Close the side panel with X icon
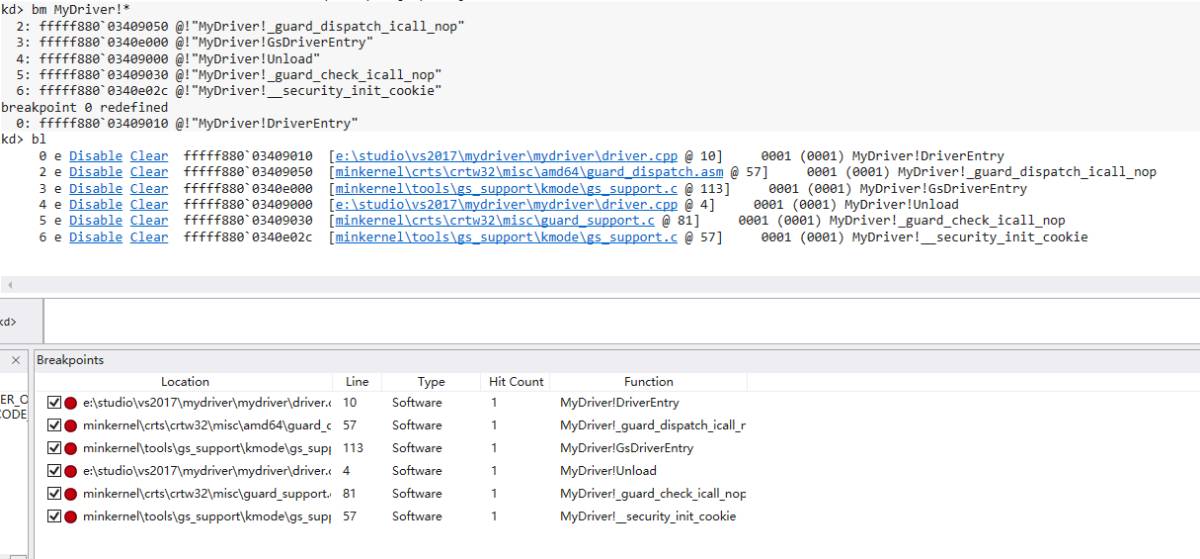 coord(16,360)
